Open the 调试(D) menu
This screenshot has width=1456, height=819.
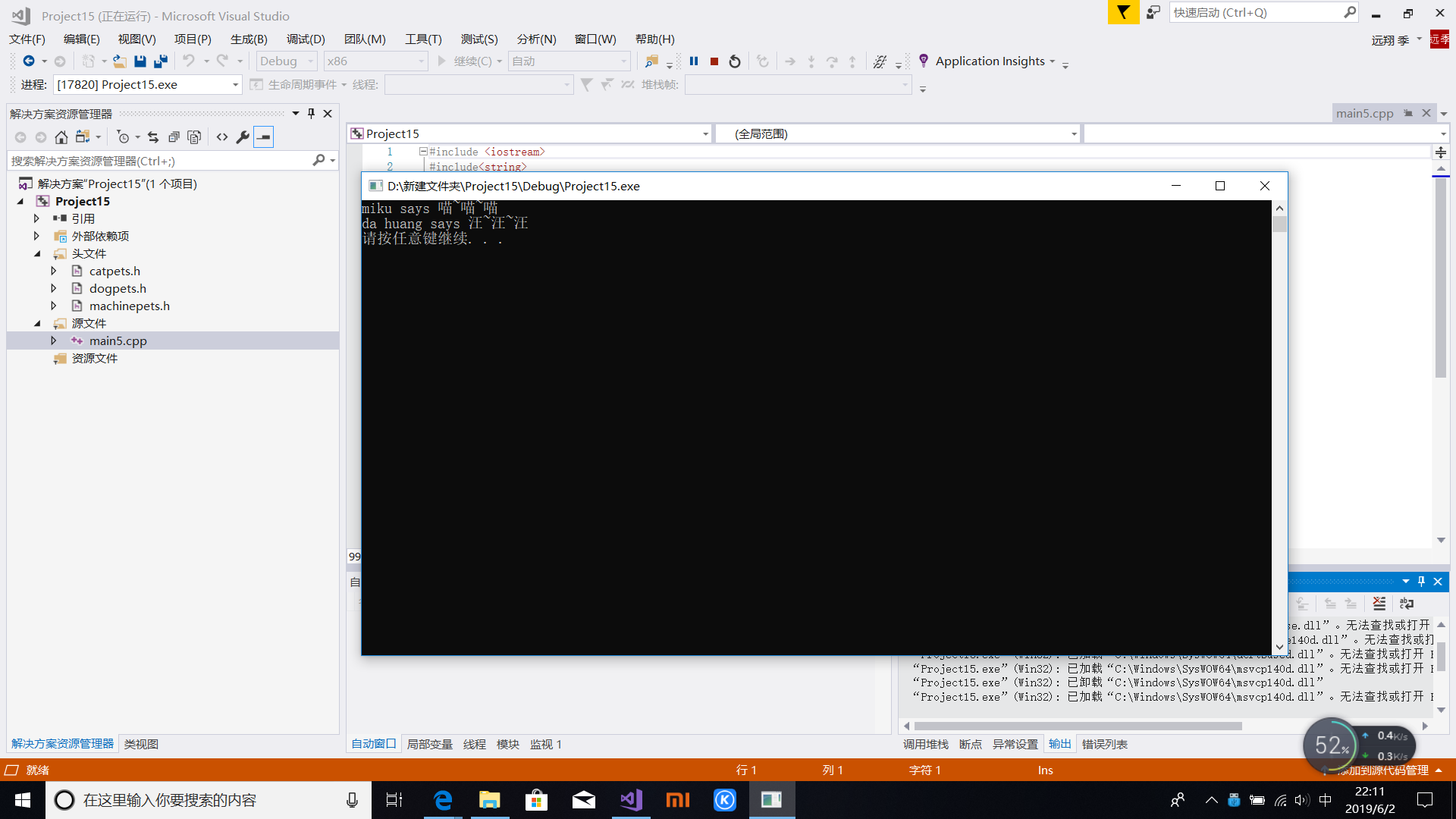305,39
